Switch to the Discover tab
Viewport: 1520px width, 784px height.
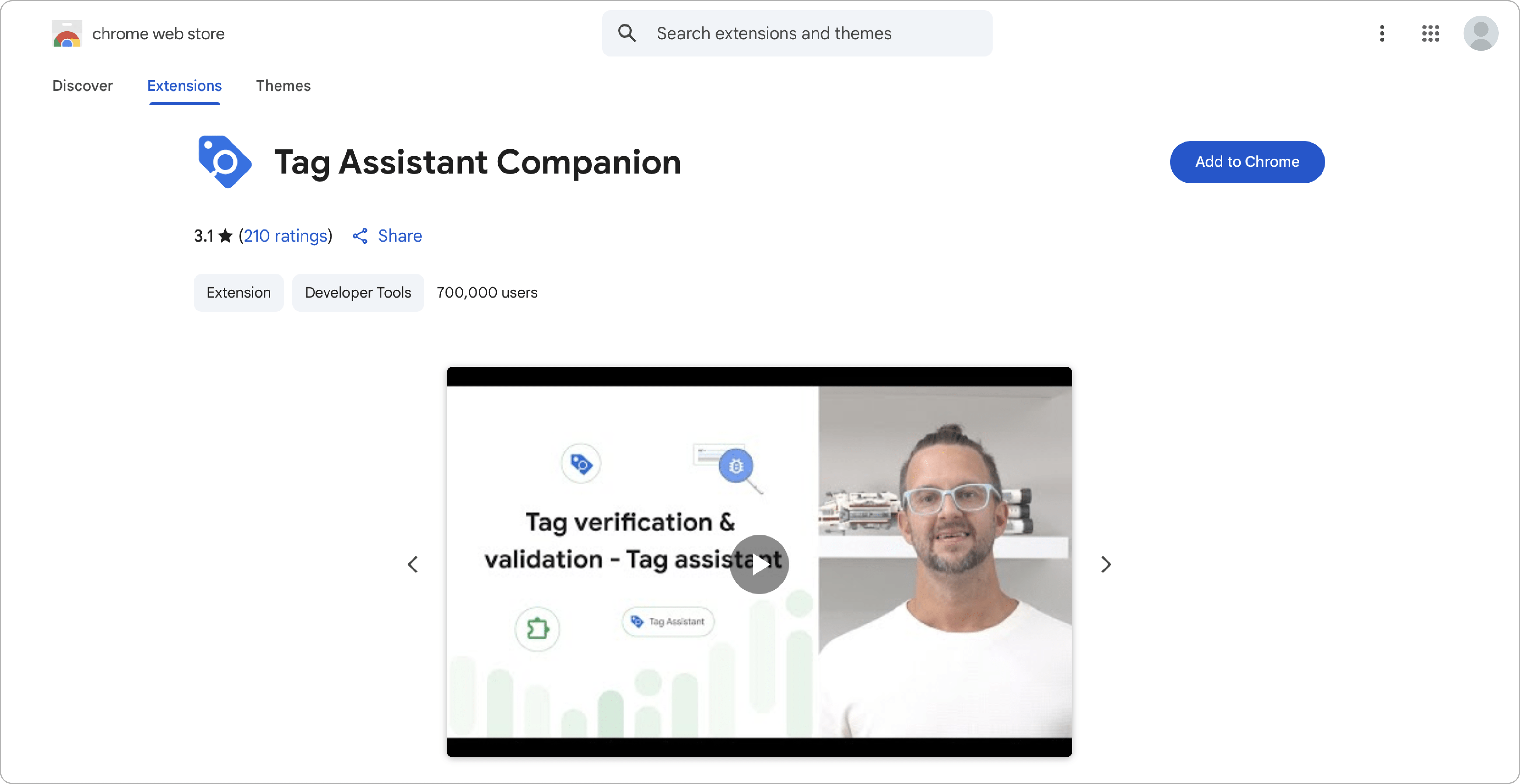(x=83, y=86)
